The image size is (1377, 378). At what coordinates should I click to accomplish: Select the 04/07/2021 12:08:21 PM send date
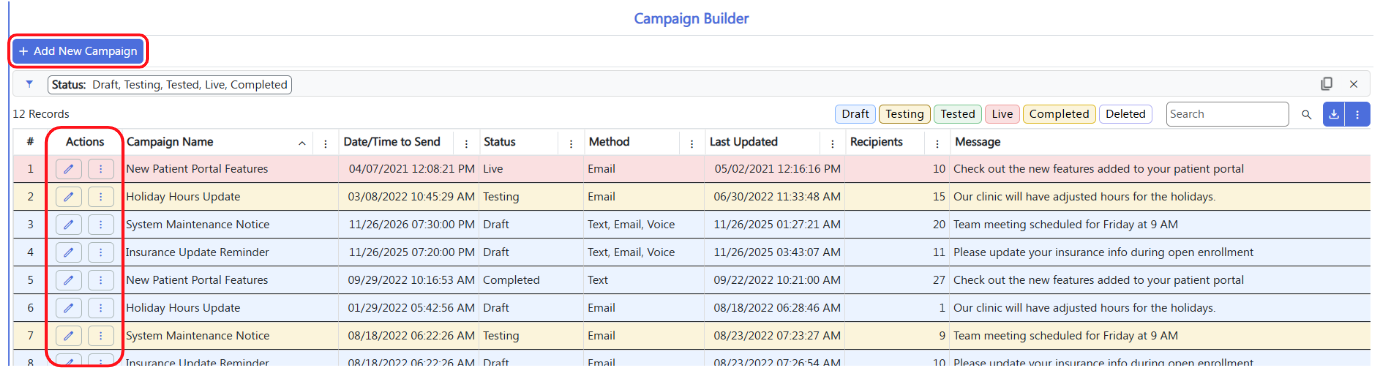412,169
